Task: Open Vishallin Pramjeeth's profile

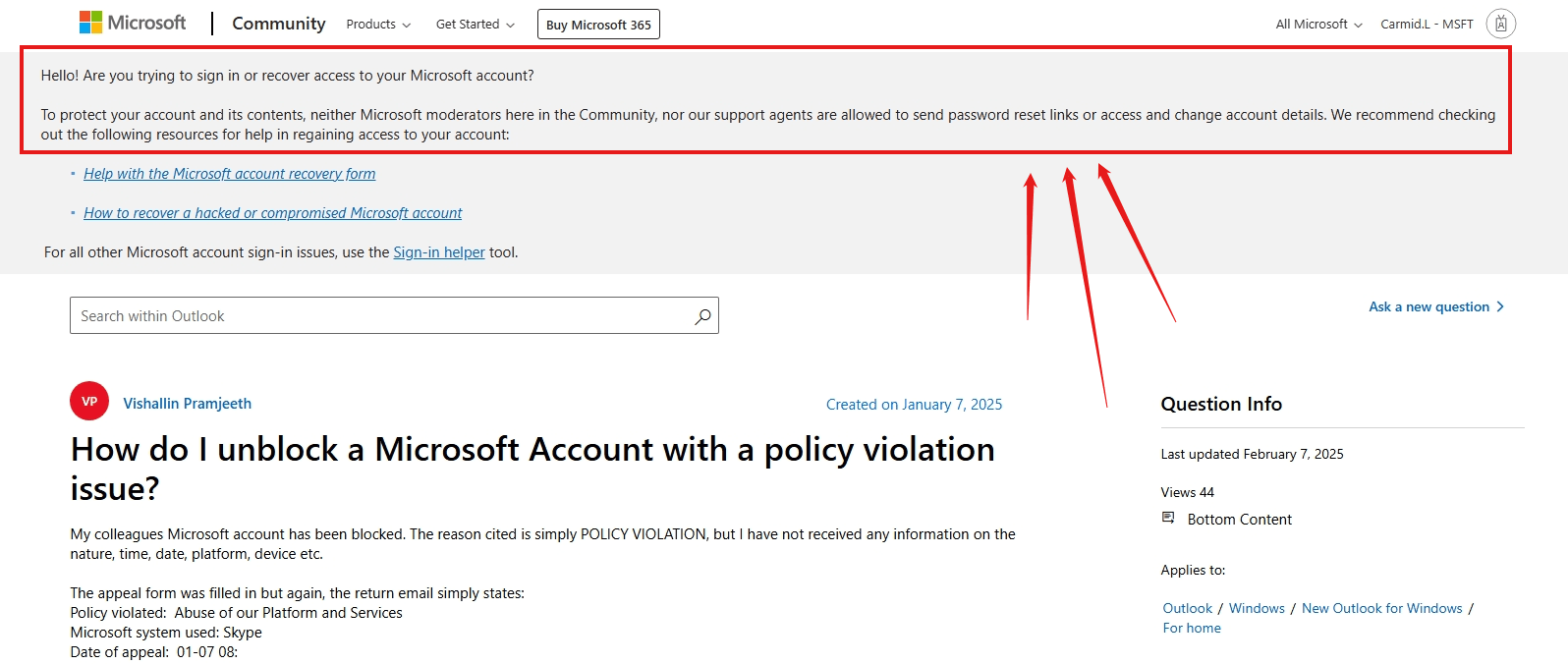Action: click(x=188, y=404)
